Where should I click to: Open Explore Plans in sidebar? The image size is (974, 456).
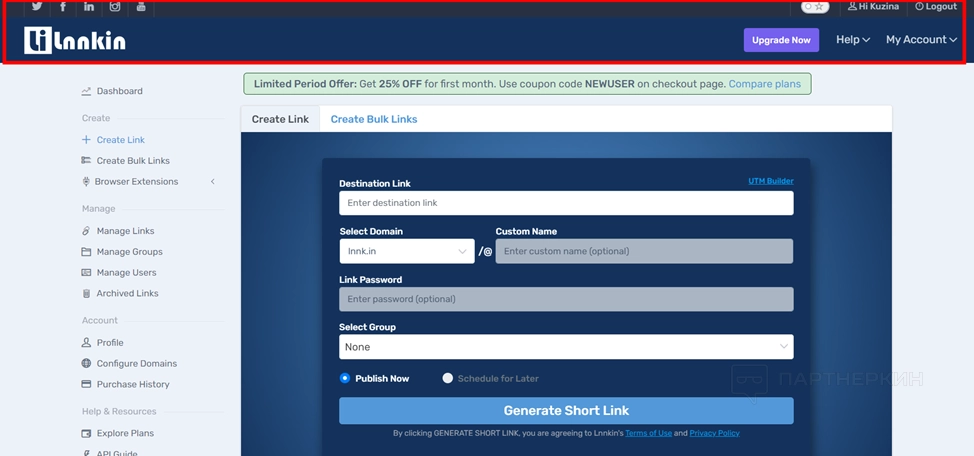point(125,433)
